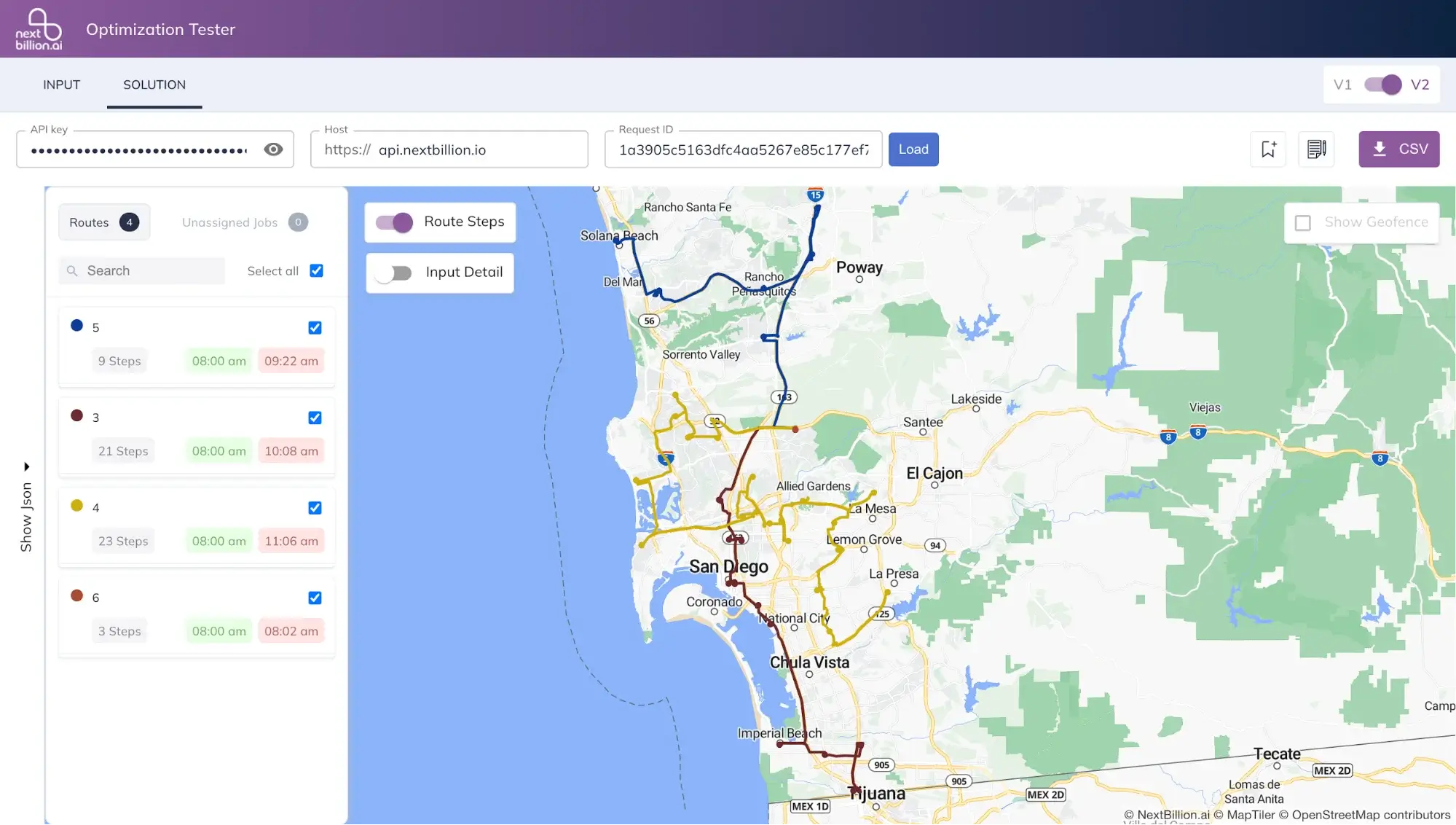This screenshot has height=825, width=1456.
Task: Click the solution comparison panel icon
Action: coord(1317,149)
